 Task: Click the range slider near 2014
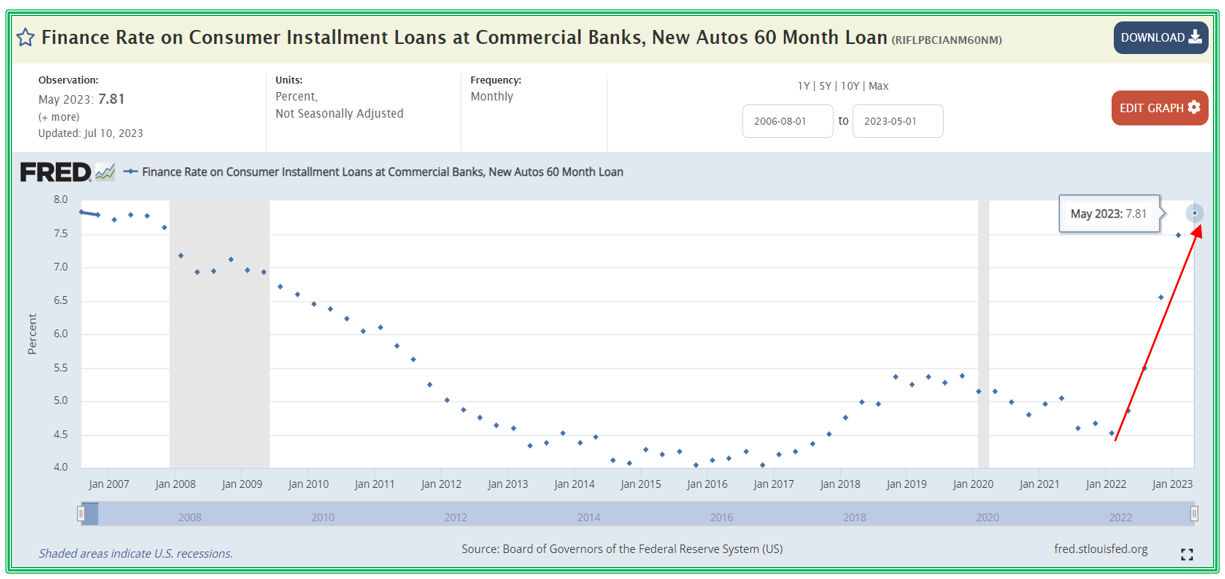(588, 517)
